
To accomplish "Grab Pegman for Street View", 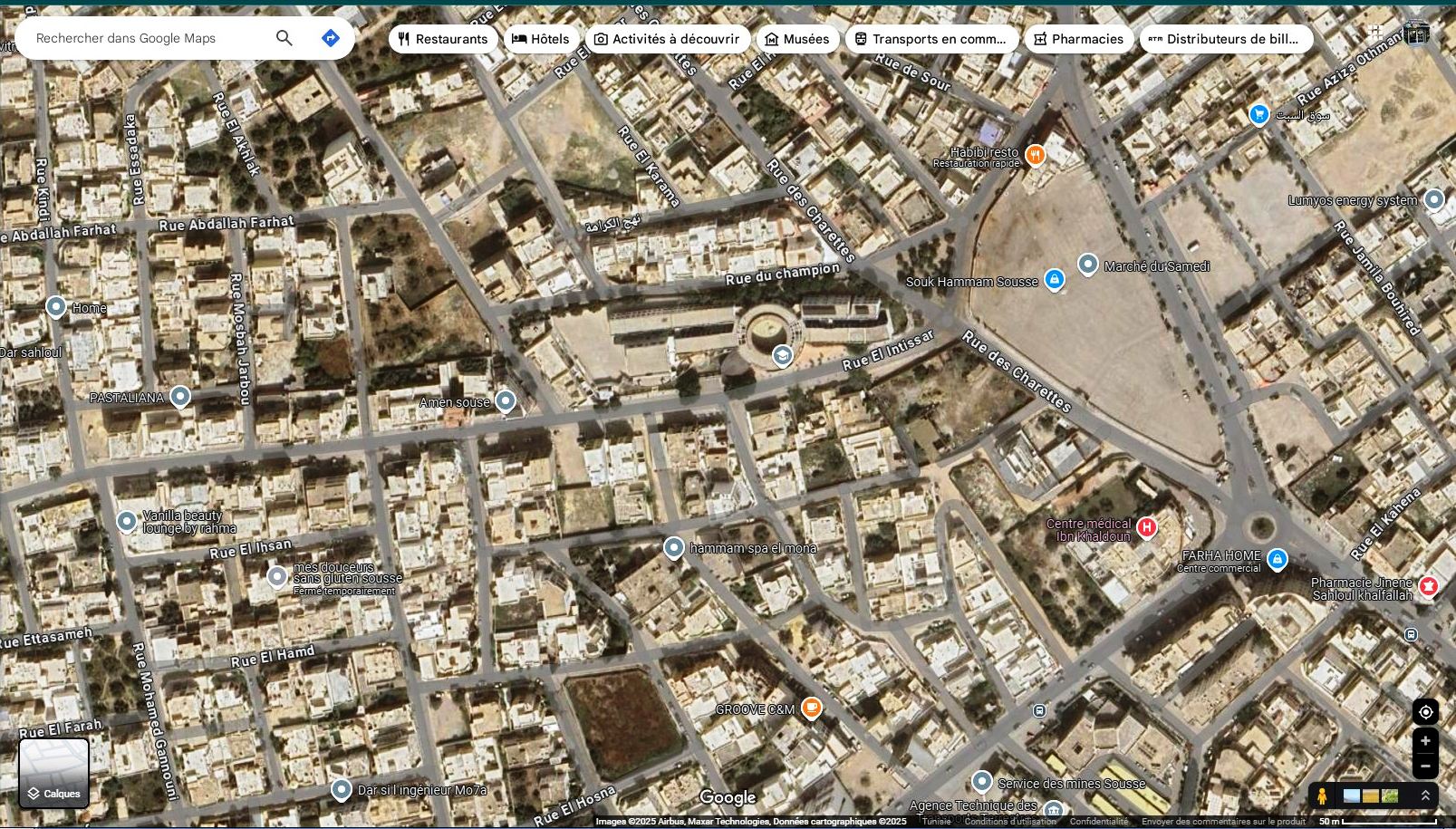I will (x=1322, y=795).
